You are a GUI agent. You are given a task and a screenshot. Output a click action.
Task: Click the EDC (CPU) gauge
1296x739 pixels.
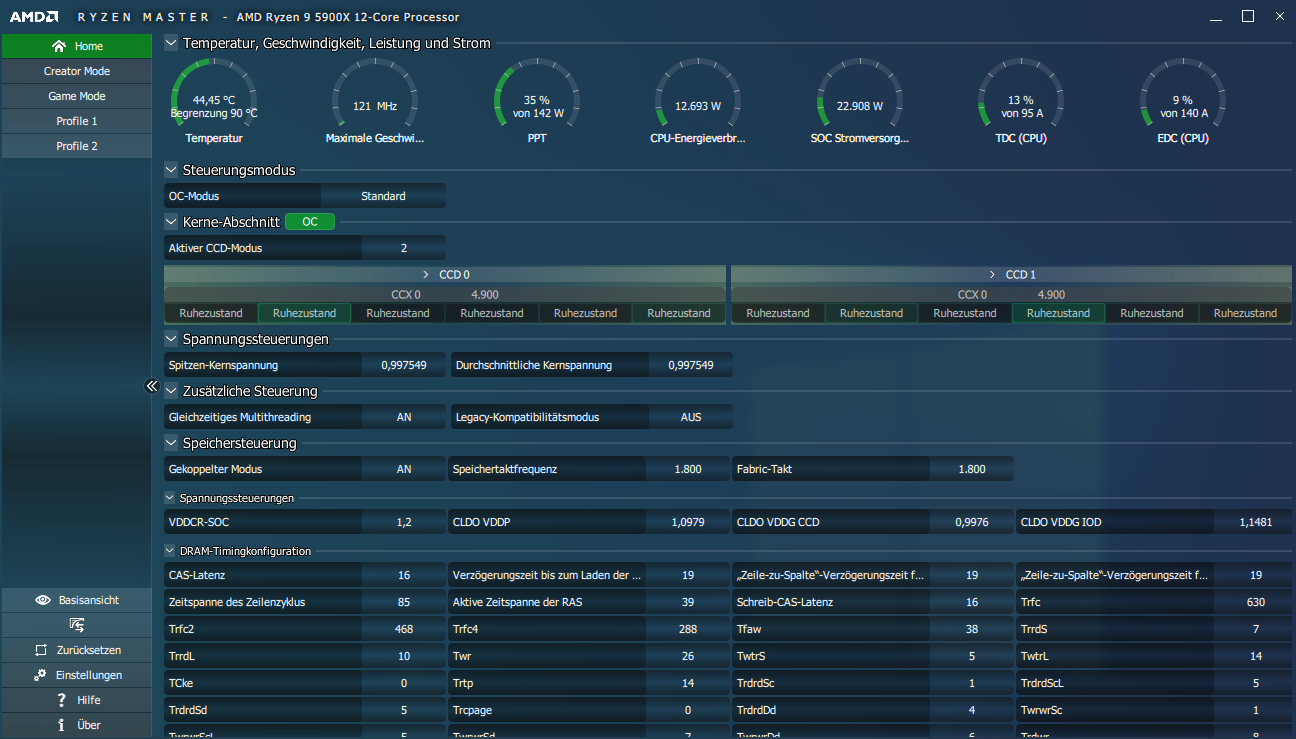[x=1182, y=102]
